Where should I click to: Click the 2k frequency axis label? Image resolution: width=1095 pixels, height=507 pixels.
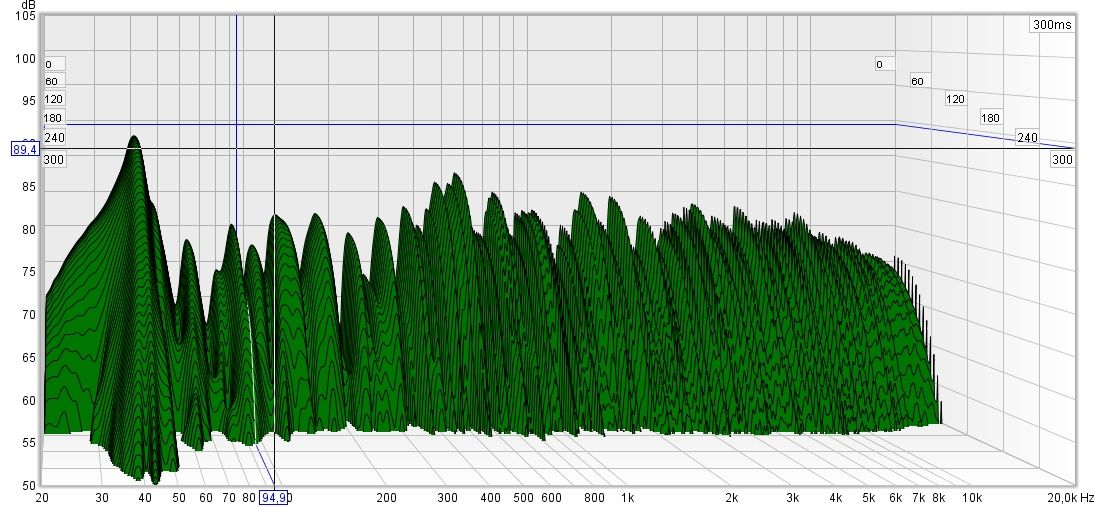click(x=731, y=498)
